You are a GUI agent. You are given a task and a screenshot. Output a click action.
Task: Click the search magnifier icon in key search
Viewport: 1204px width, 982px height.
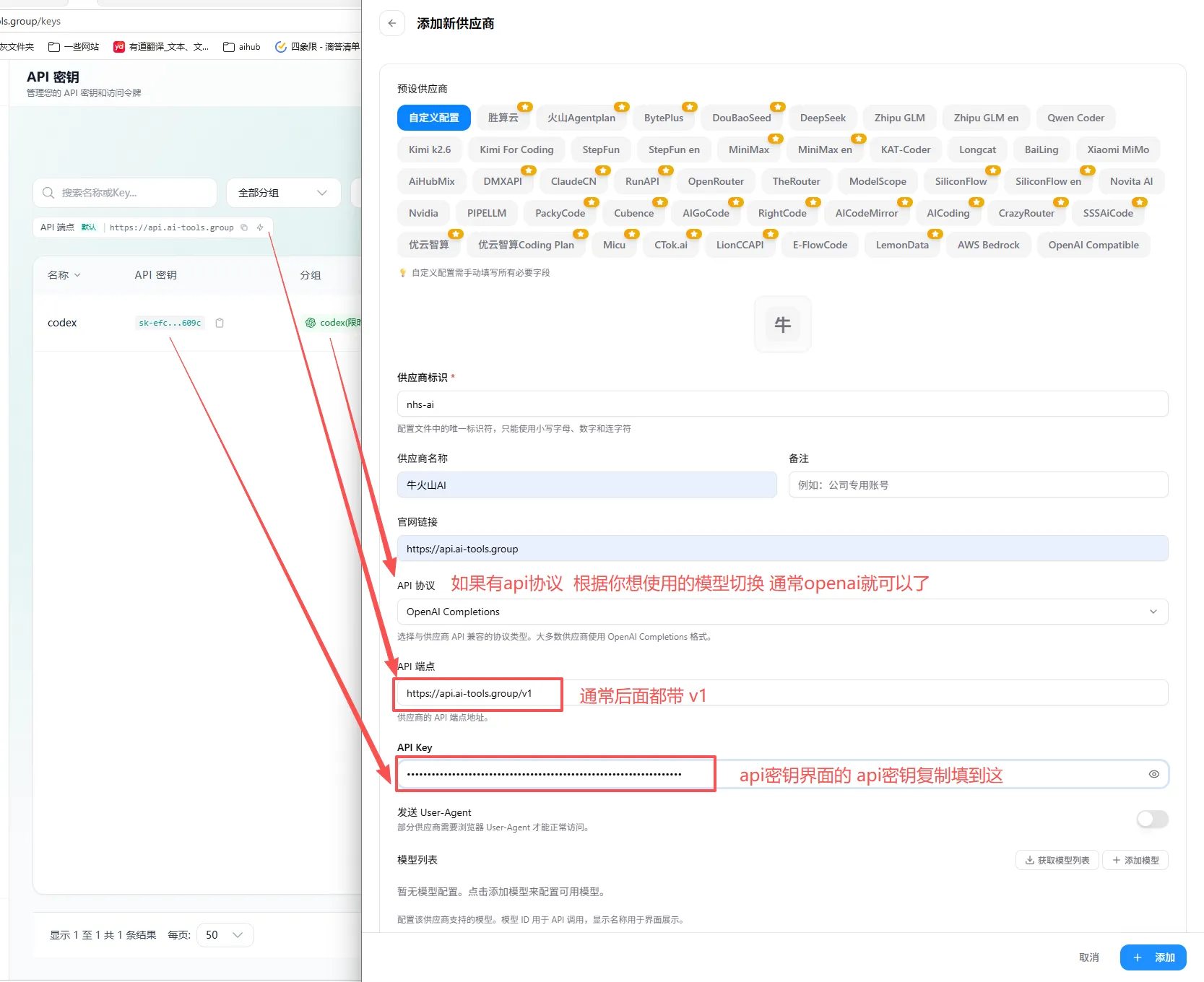(x=48, y=193)
